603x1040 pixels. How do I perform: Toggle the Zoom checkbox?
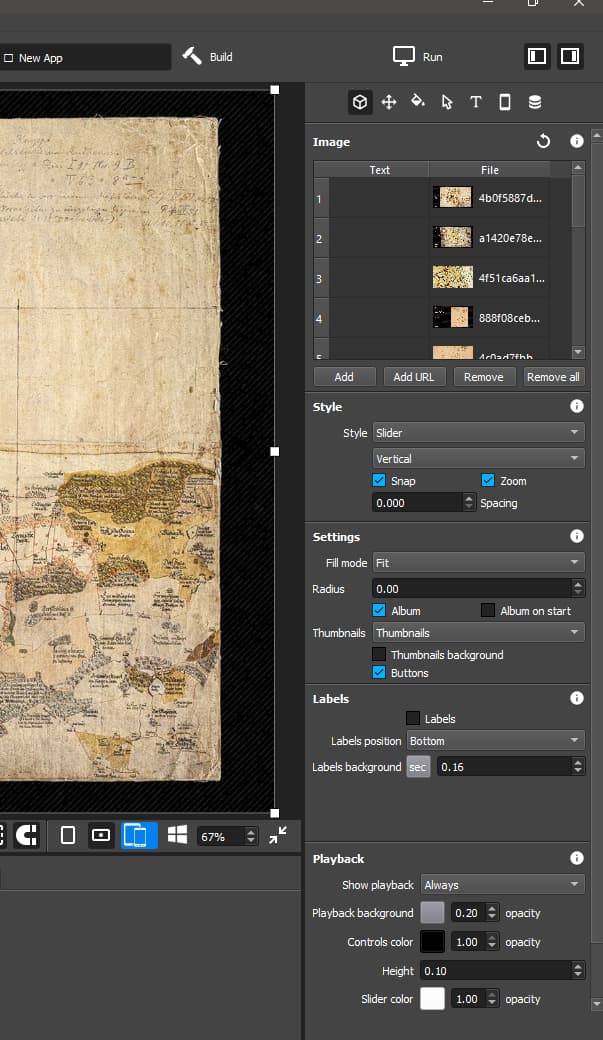(x=488, y=481)
